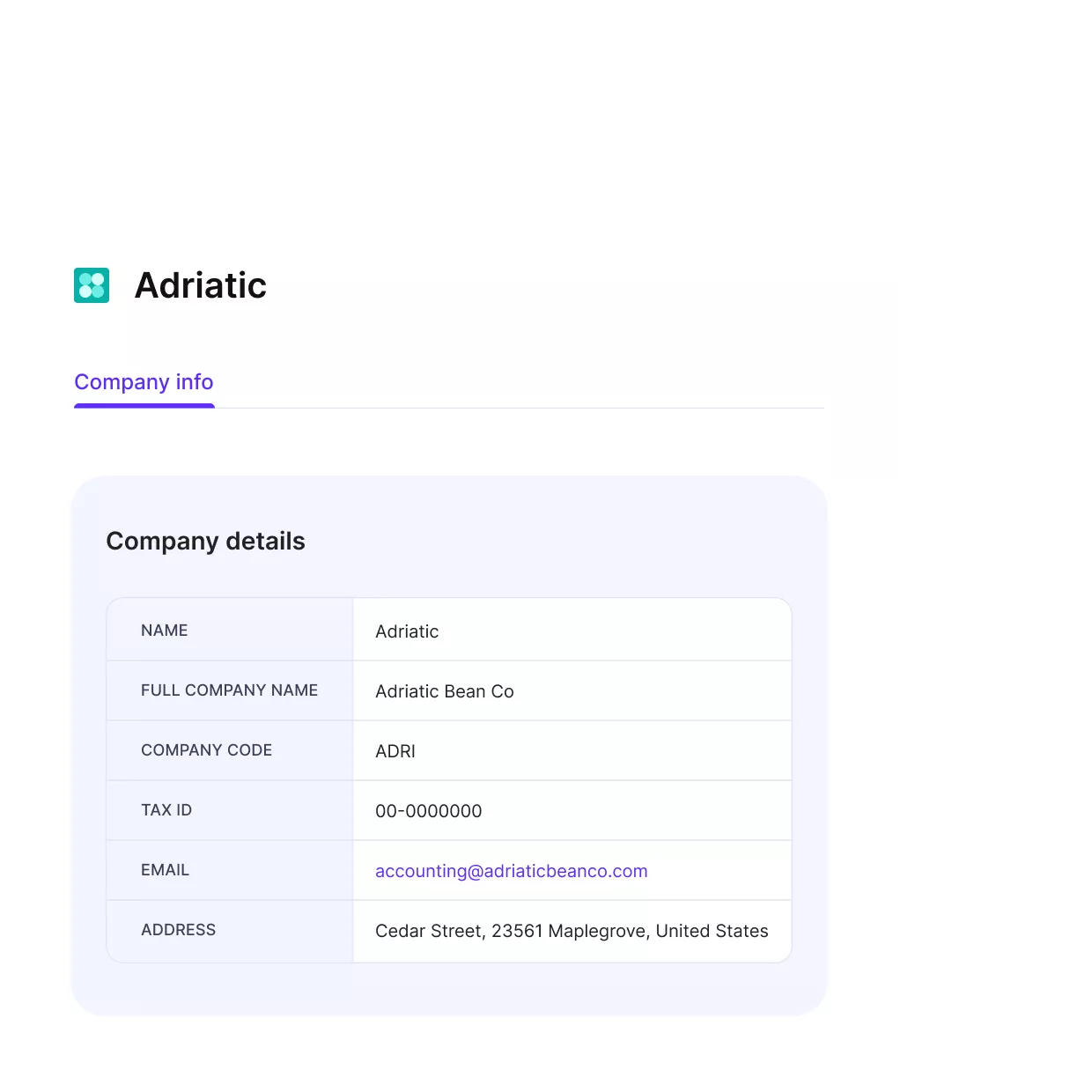Viewport: 1092px width, 1092px height.
Task: Click the Company details heading
Action: coord(205,541)
